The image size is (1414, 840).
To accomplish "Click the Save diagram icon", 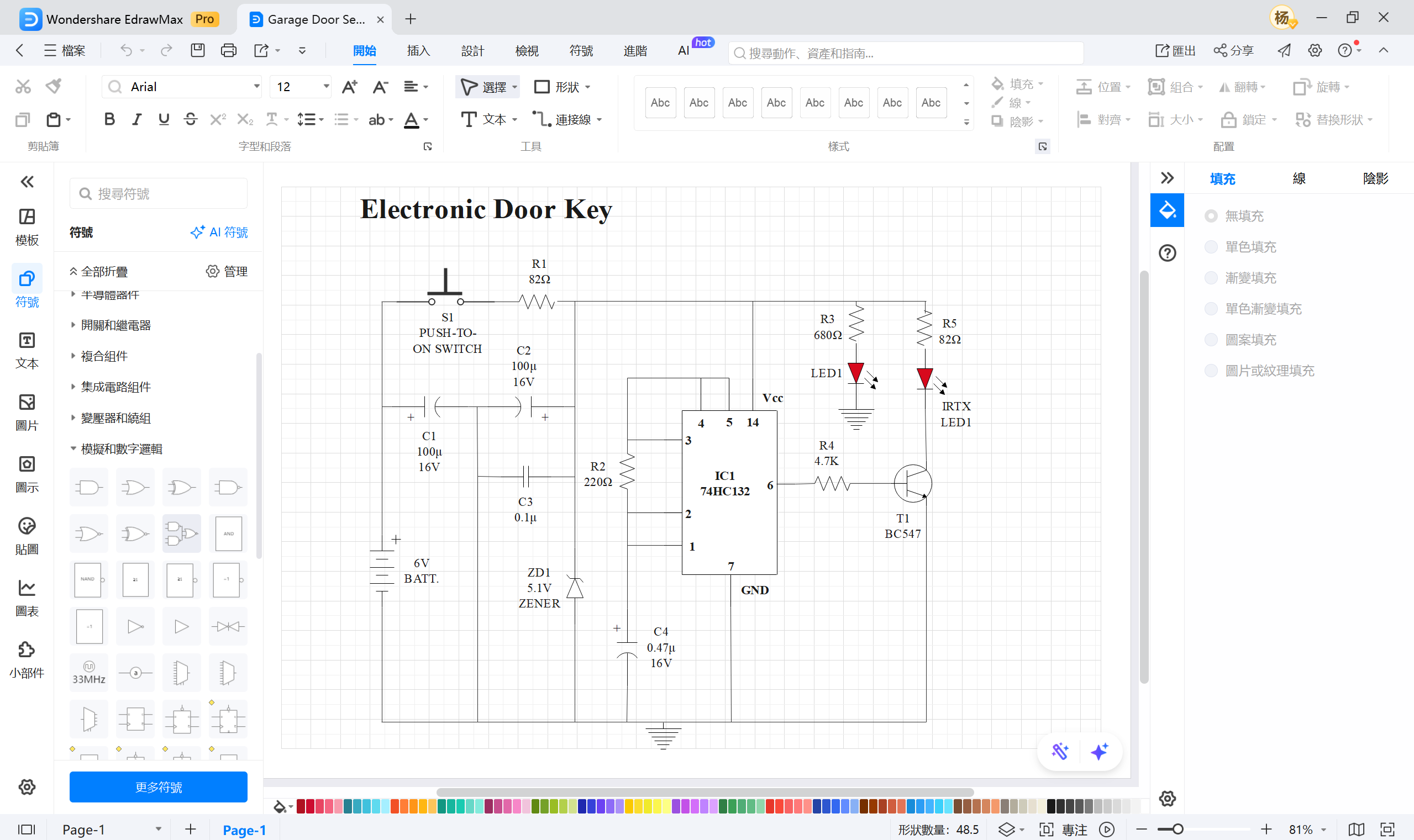I will tap(197, 50).
